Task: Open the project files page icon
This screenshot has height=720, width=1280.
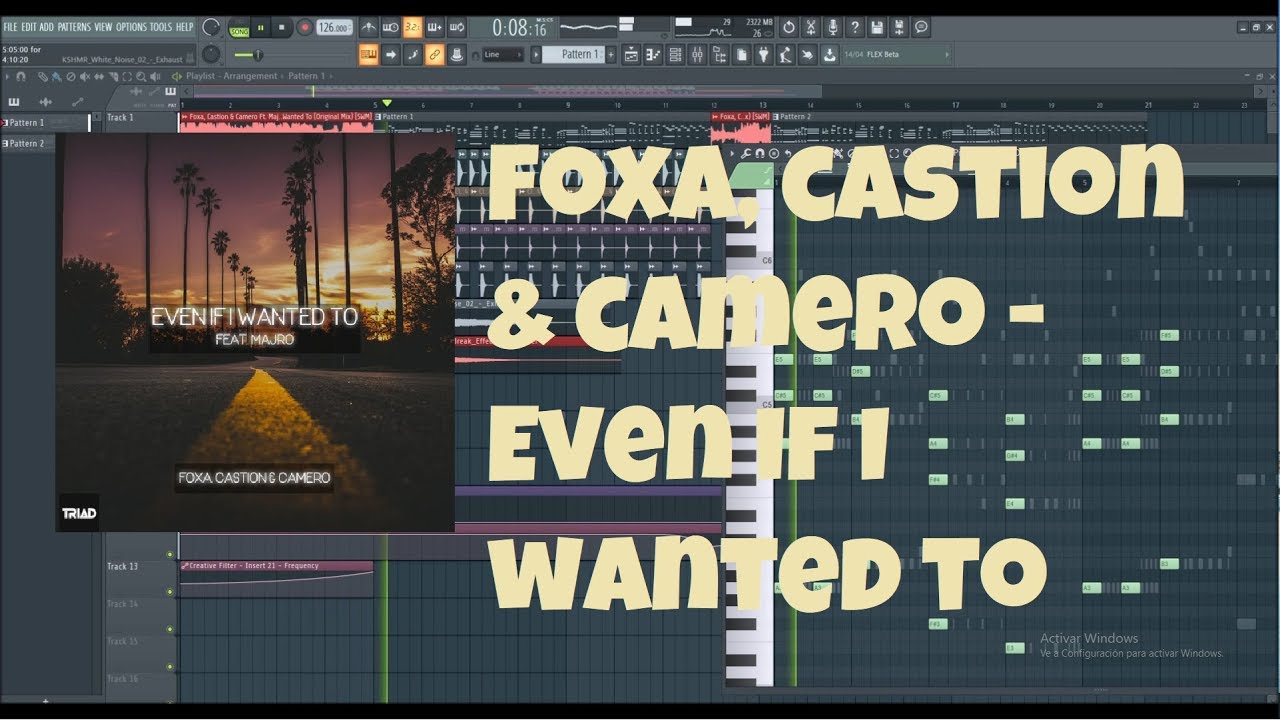Action: pyautogui.click(x=742, y=55)
